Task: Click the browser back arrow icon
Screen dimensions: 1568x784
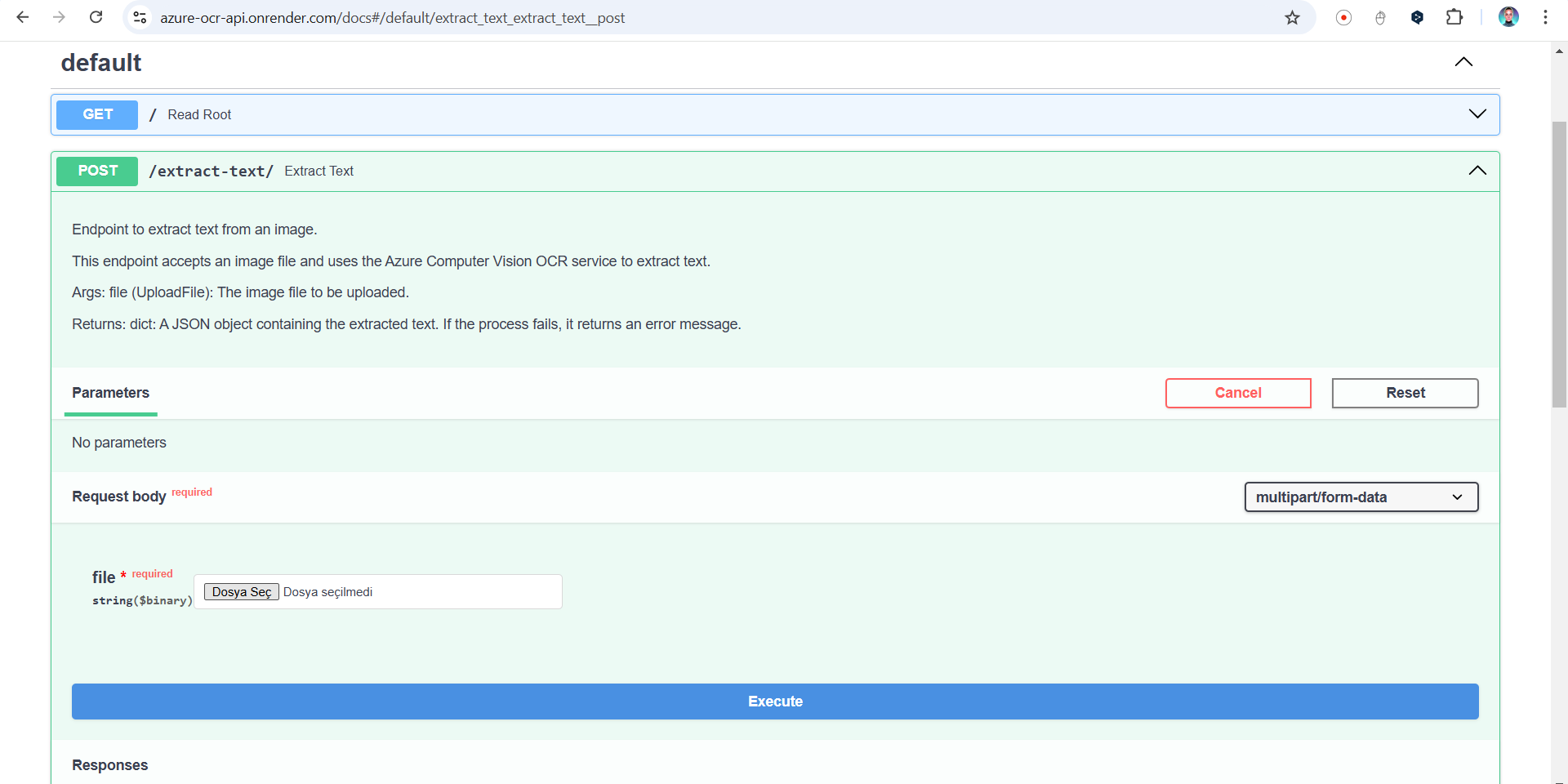Action: pos(23,17)
